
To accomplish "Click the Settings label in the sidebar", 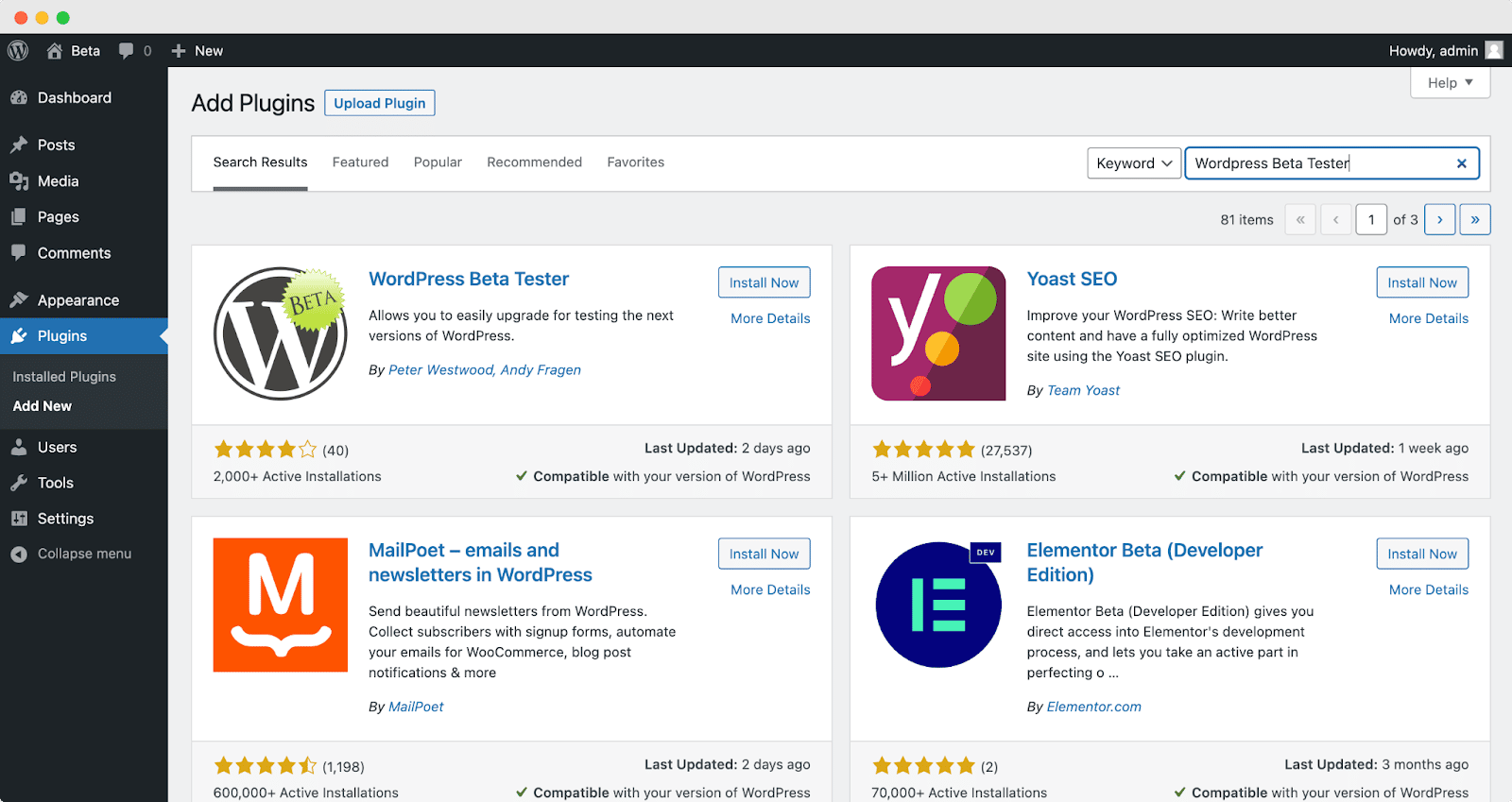I will tap(65, 519).
